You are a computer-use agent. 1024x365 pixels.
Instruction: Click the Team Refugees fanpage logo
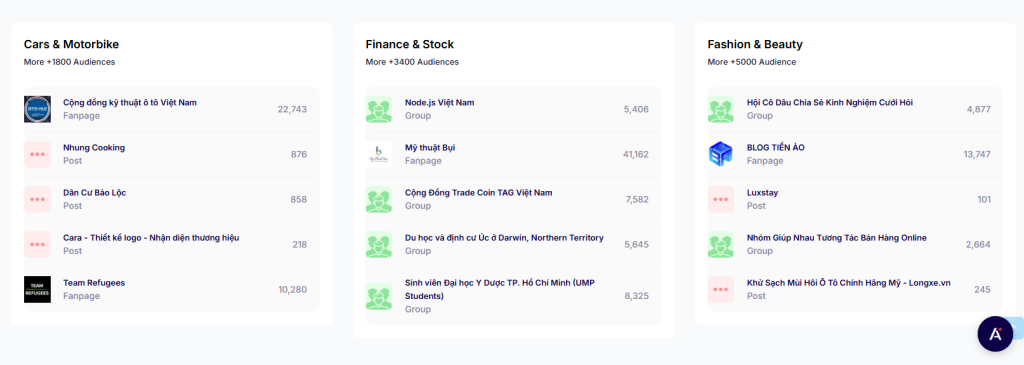(x=37, y=289)
